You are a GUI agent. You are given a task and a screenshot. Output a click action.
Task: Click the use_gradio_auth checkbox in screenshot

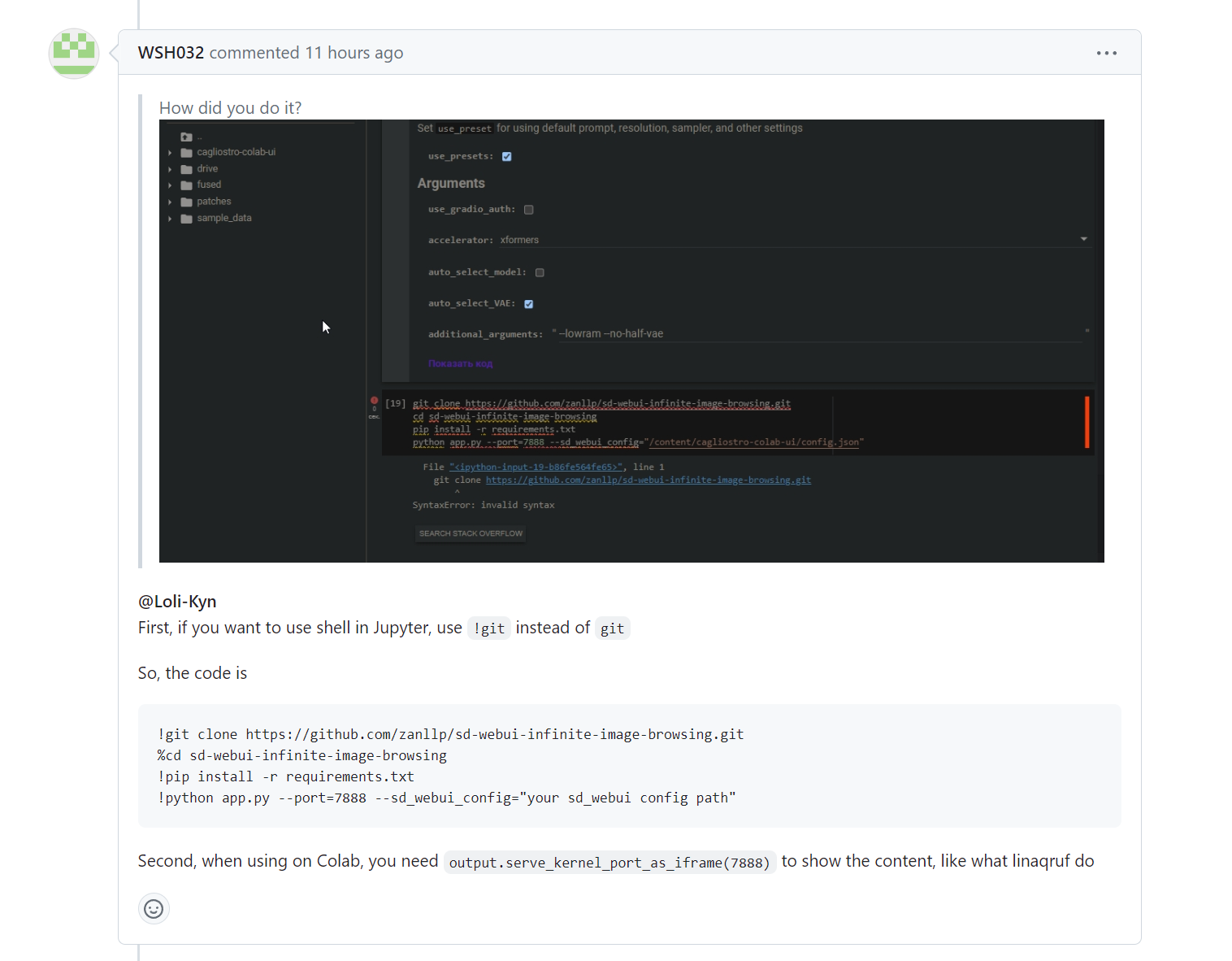point(529,210)
